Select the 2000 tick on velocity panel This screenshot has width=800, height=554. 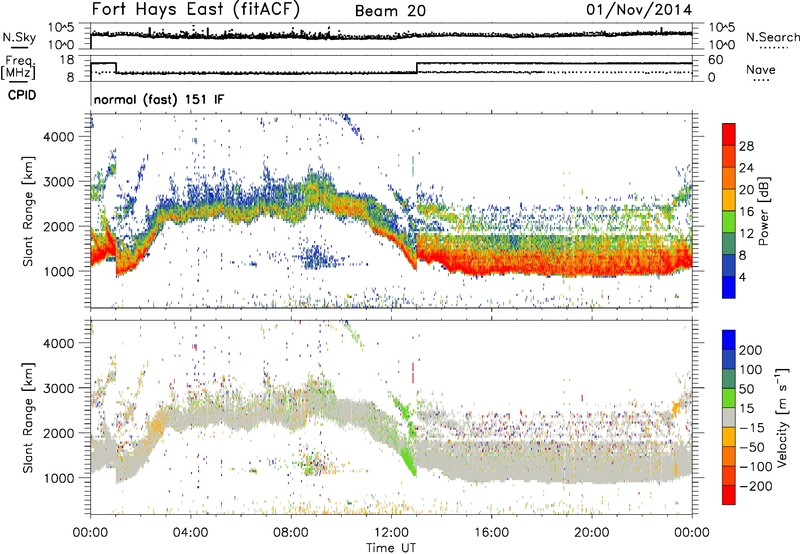58,433
